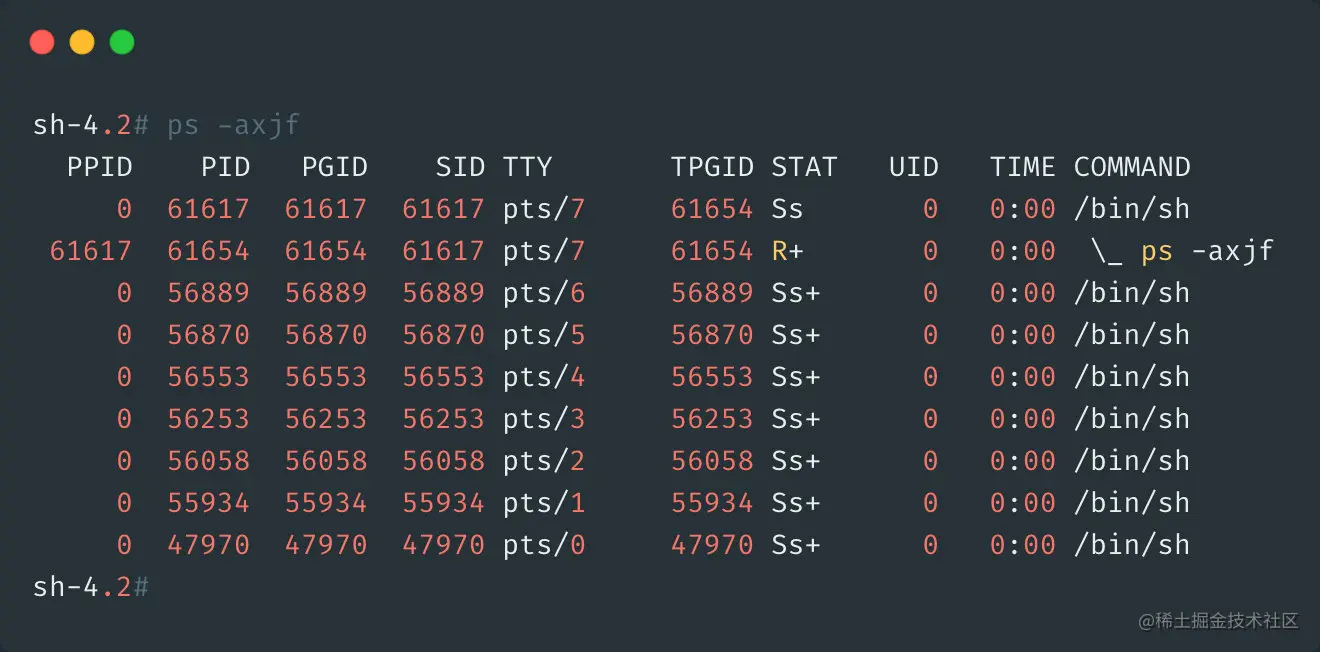Click the PPID value 61617 in row two

91,251
